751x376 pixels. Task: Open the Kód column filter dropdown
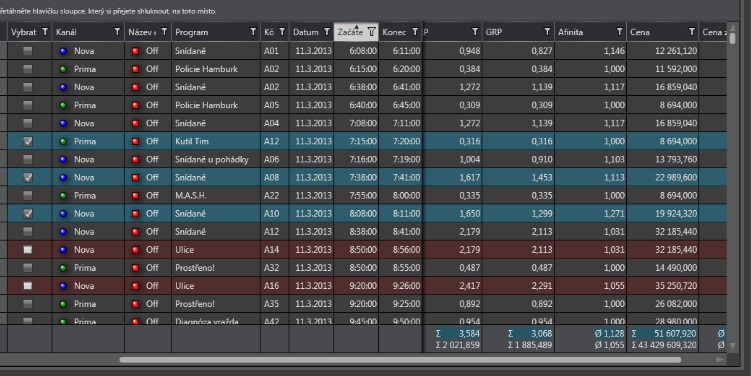(282, 32)
